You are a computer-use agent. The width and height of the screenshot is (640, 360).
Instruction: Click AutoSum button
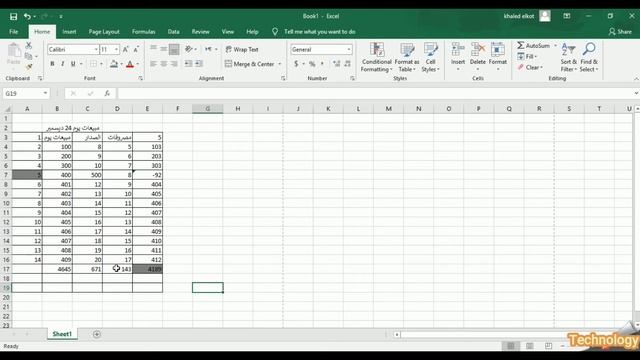pyautogui.click(x=534, y=46)
